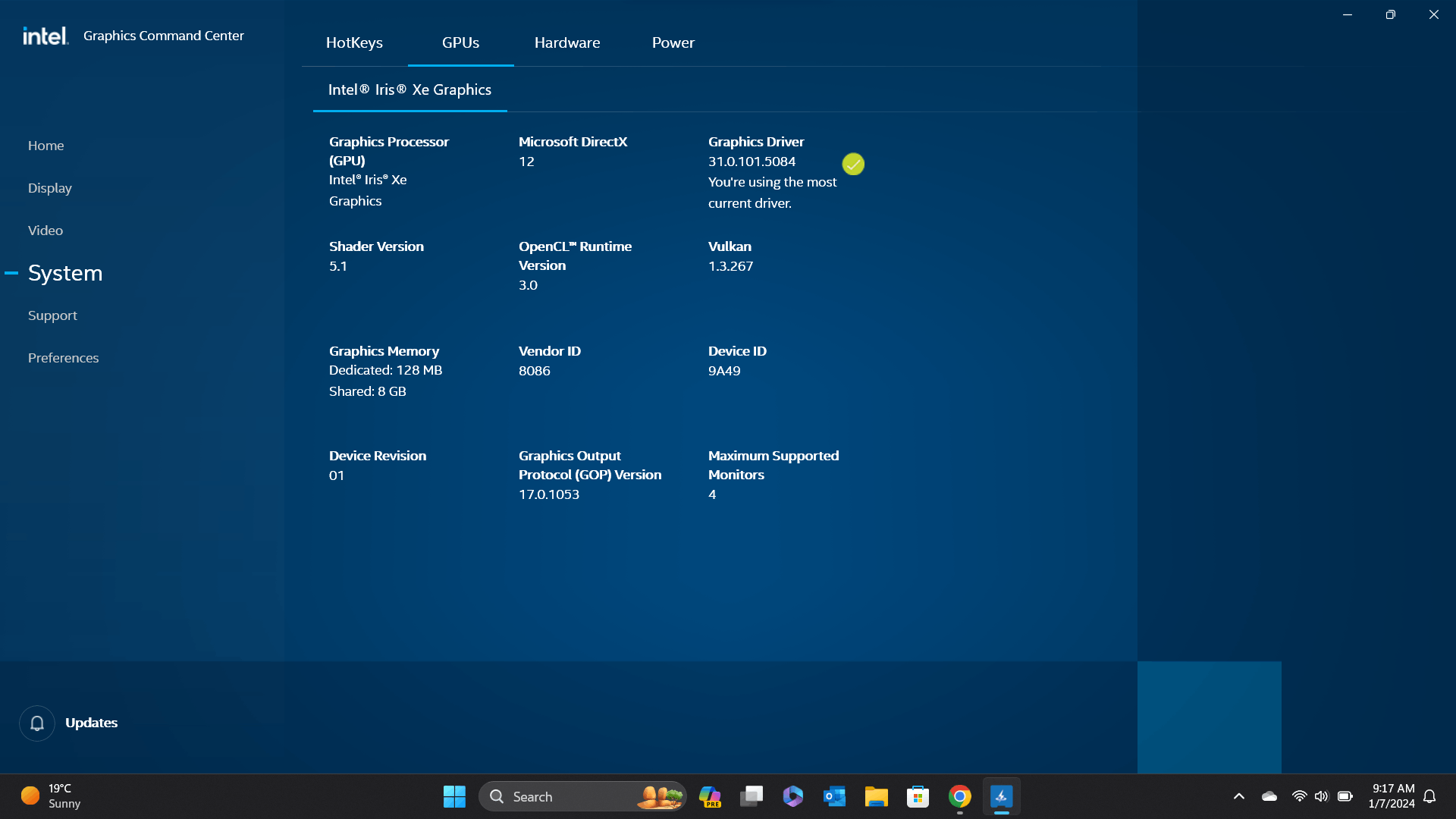Switch to the HotKeys tab

point(354,43)
